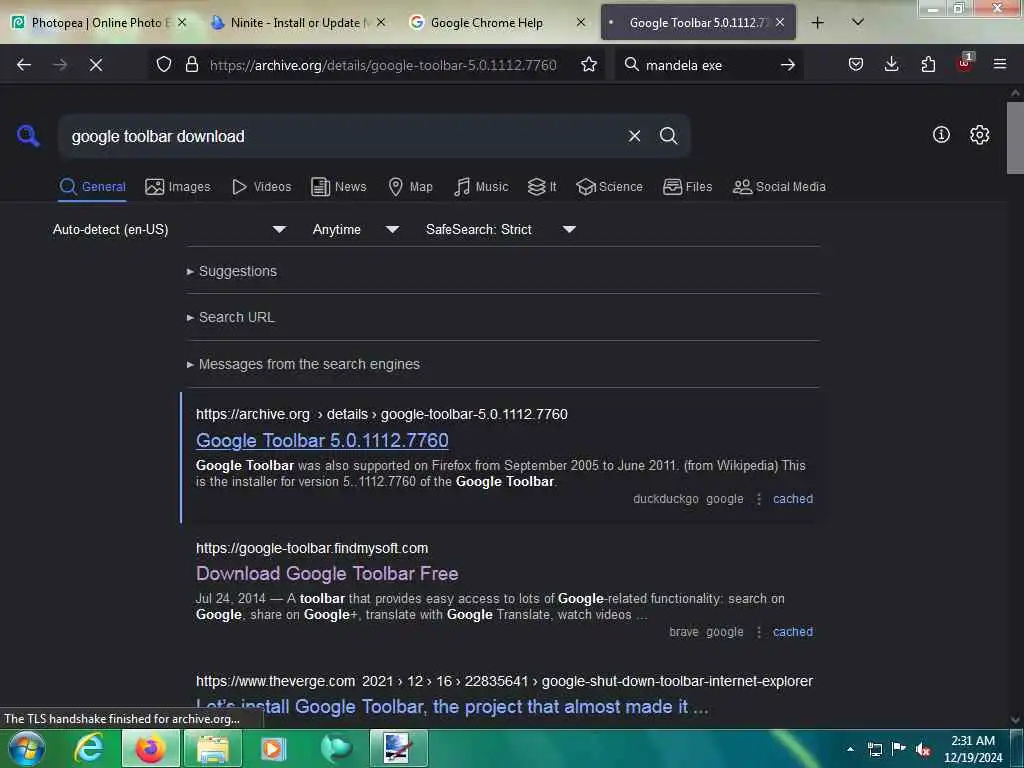Bookmark this page with the star
Image resolution: width=1024 pixels, height=768 pixels.
[x=588, y=65]
